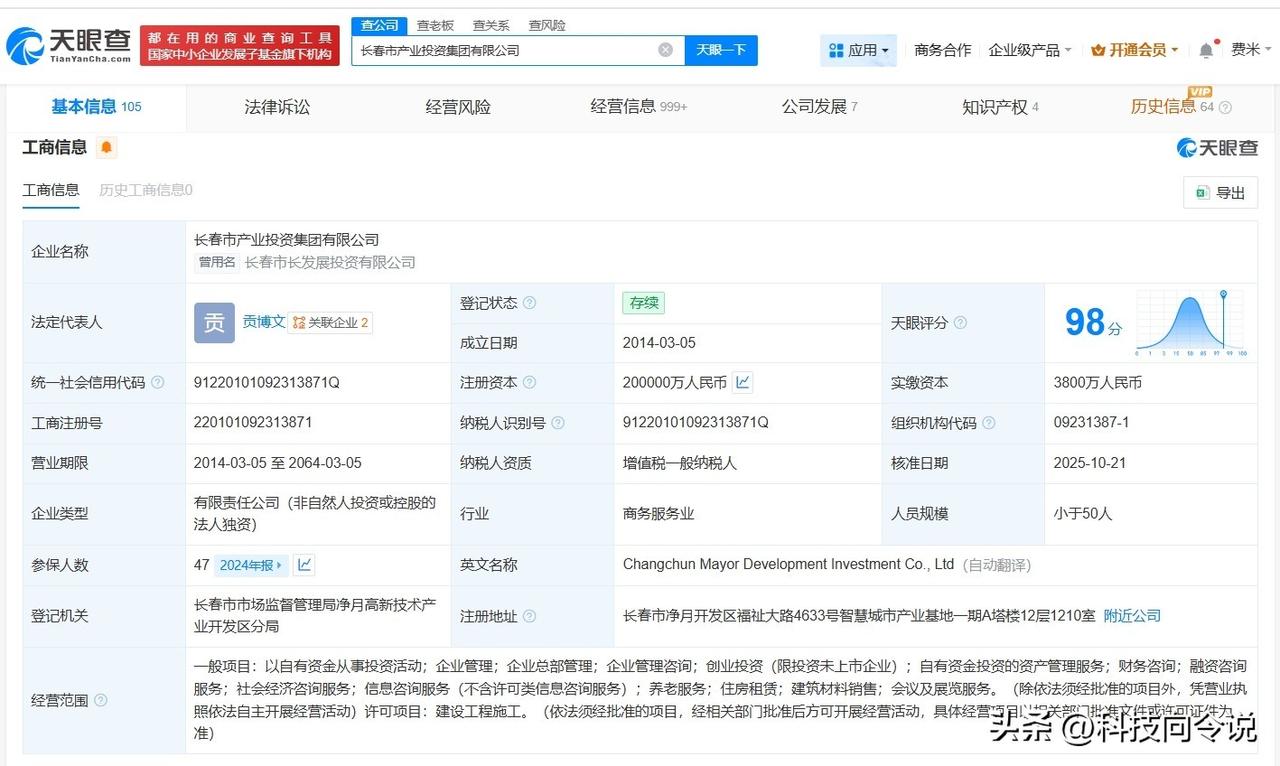
Task: Expand the 企业级产品 menu
Action: (1030, 50)
